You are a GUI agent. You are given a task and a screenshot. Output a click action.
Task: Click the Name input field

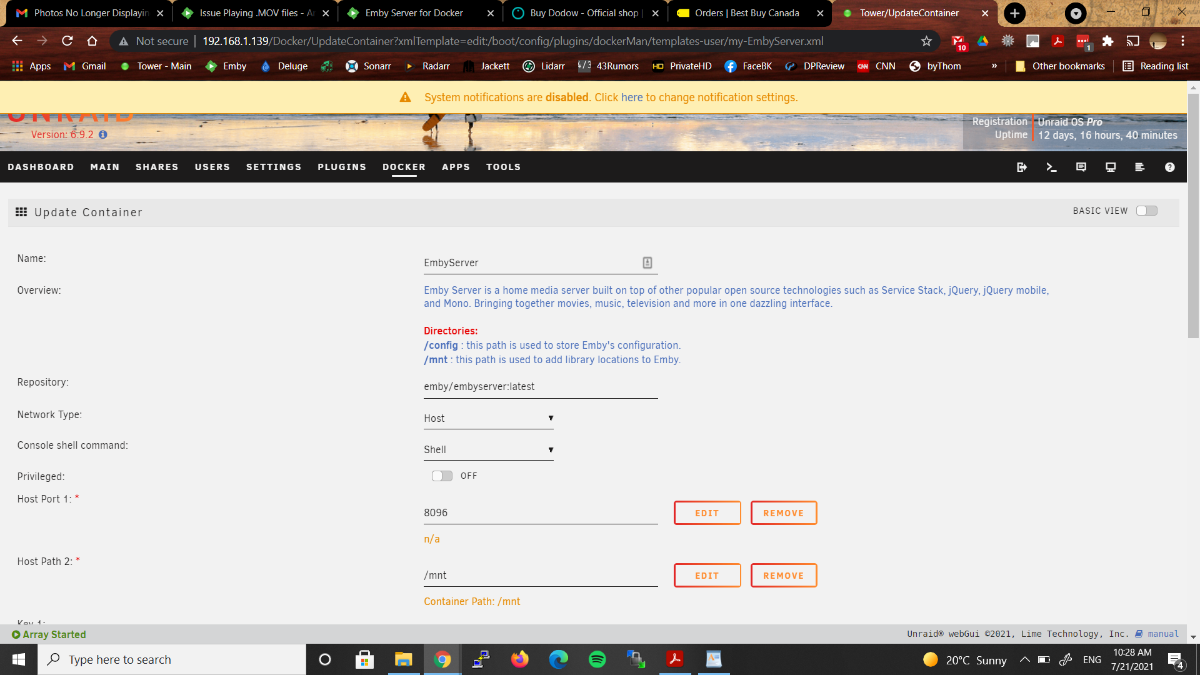541,263
